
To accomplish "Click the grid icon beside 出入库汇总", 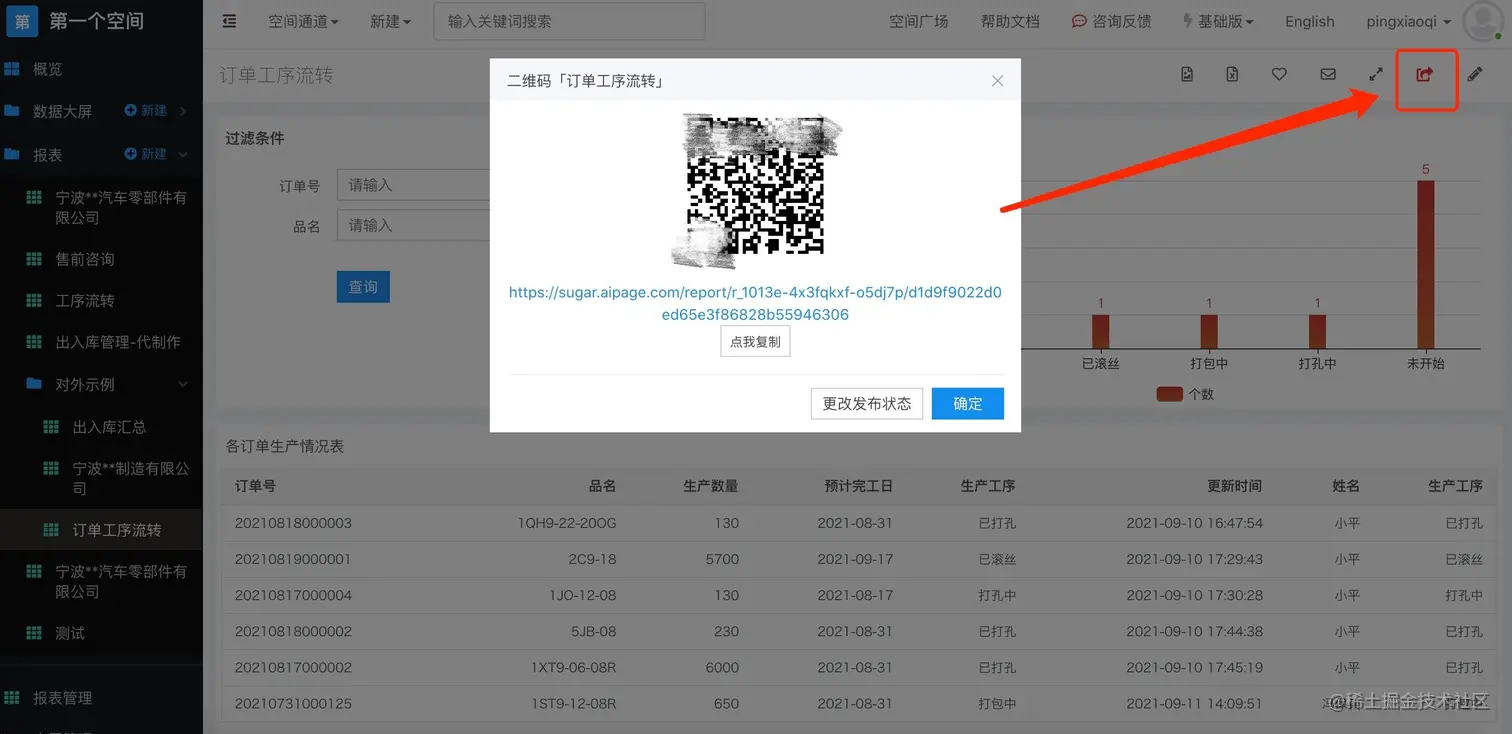I will point(51,427).
